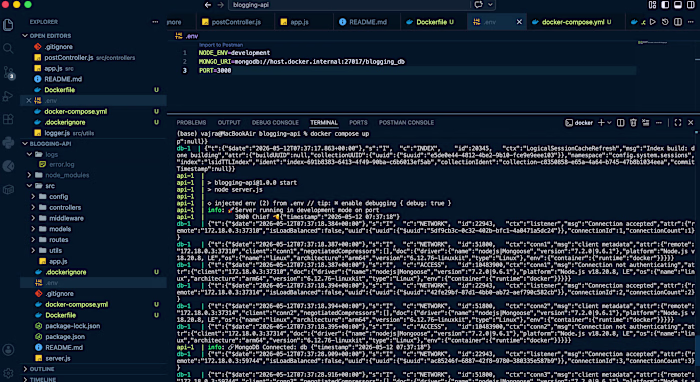This screenshot has height=382, width=700.
Task: Collapse the OPEN EDITORS section
Action: (93, 36)
